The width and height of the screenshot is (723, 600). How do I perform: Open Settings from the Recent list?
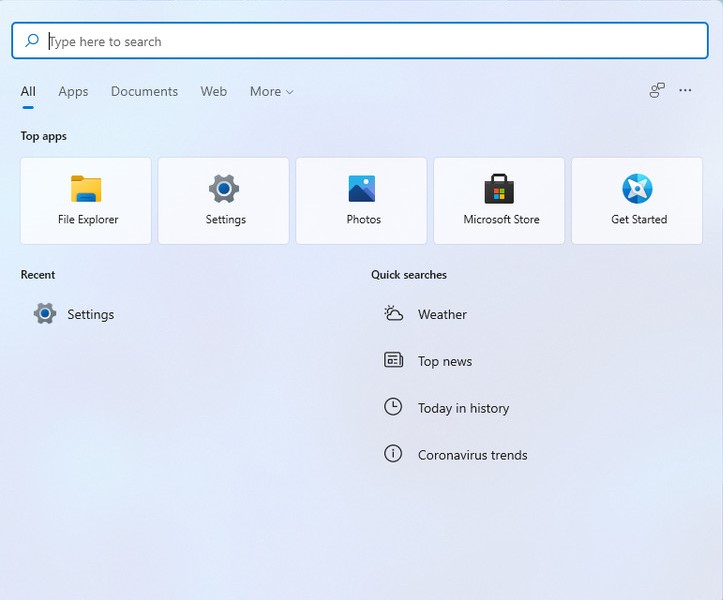[x=74, y=314]
